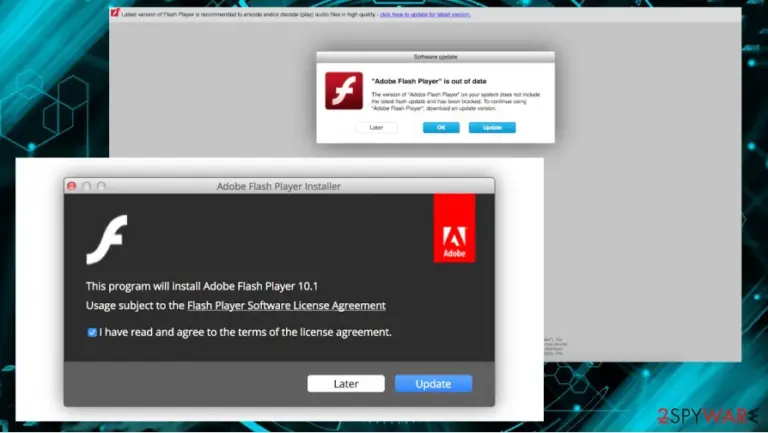Click the Software update dialog title bar
768x433 pixels.
coord(435,57)
